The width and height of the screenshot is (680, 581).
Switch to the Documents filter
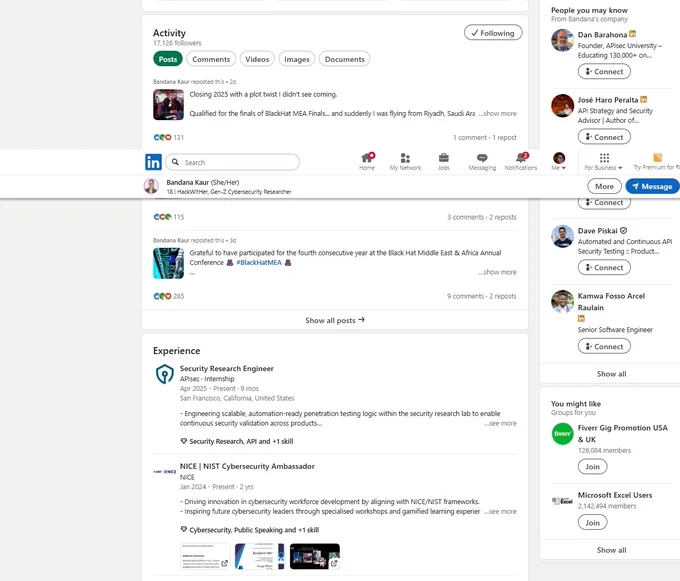[344, 59]
